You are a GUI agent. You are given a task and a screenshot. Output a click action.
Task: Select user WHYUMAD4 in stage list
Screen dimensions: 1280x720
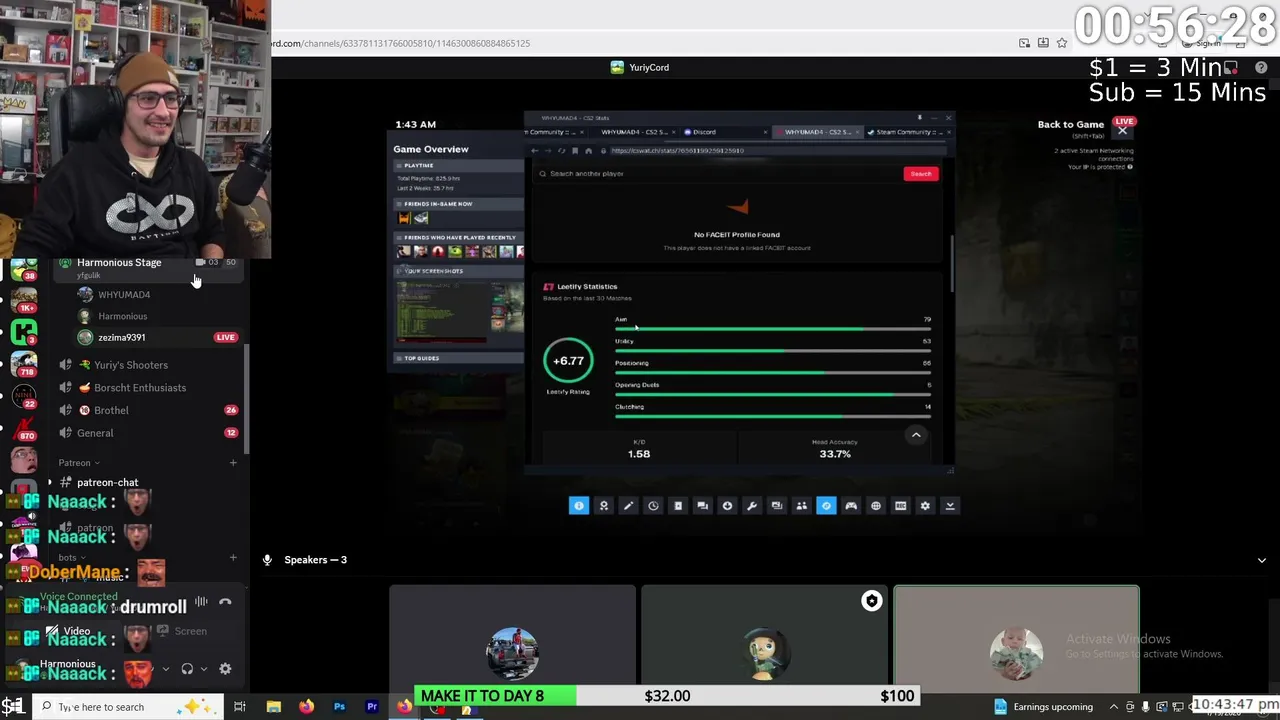pyautogui.click(x=124, y=295)
